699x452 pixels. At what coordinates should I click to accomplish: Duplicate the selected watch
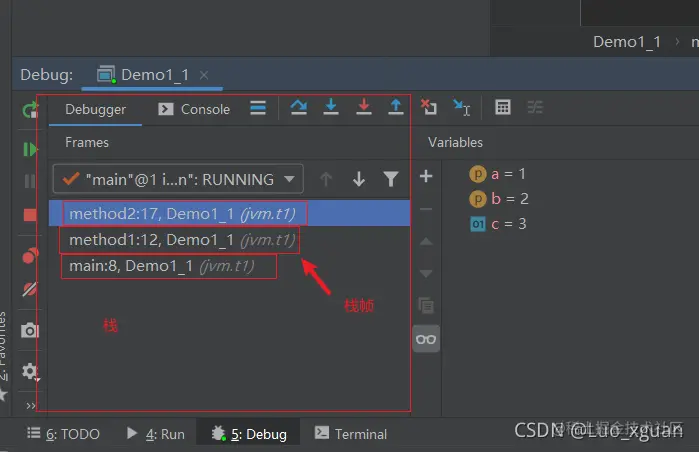[x=426, y=306]
